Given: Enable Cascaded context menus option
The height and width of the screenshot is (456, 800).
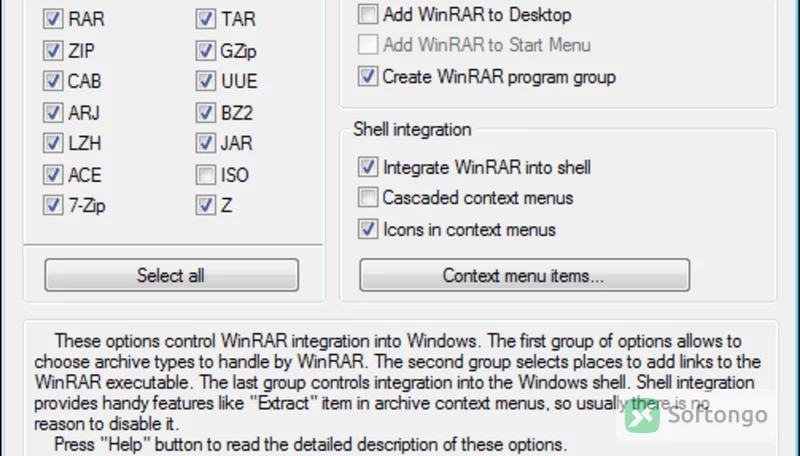Looking at the screenshot, I should tap(368, 198).
